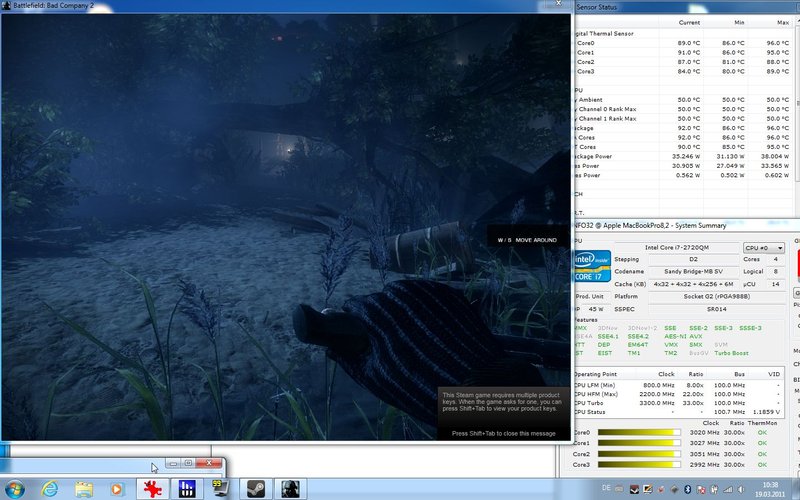Click the DE language indicator in tray
Viewport: 800px width, 500px height.
tap(606, 489)
